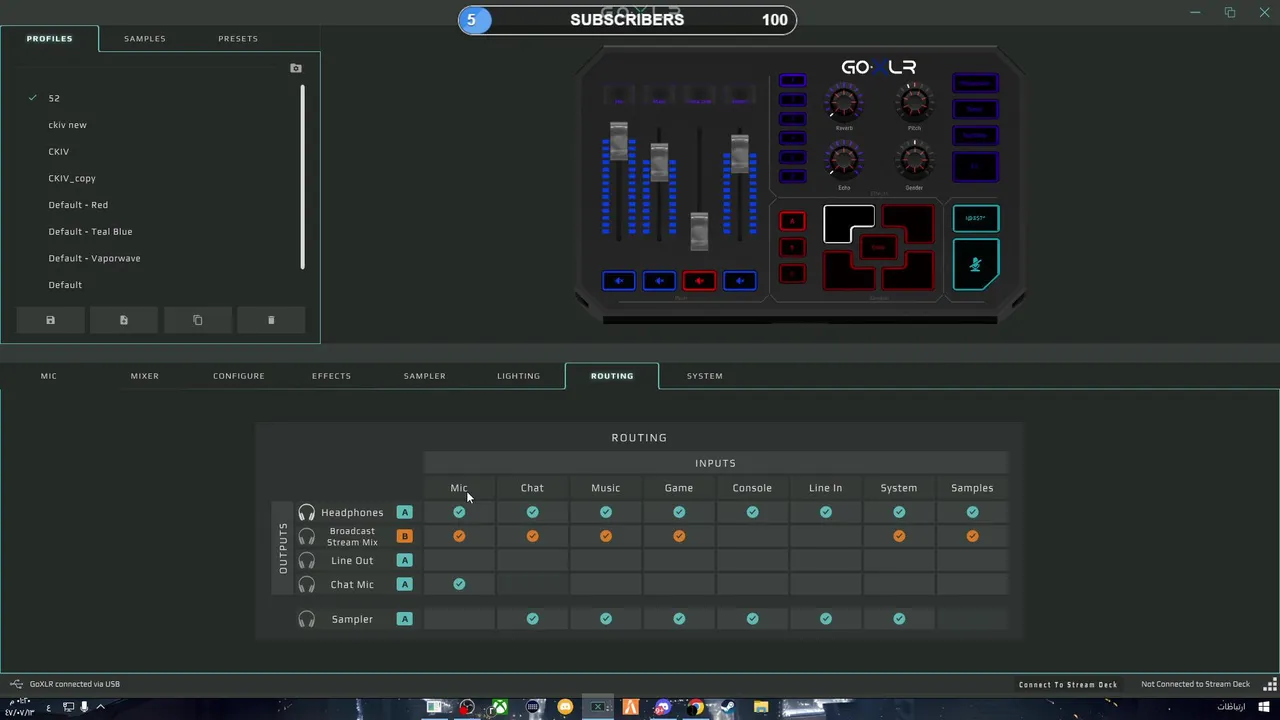Screen dimensions: 1280x720
Task: Click the sampler Clear button on the device
Action: tap(878, 247)
